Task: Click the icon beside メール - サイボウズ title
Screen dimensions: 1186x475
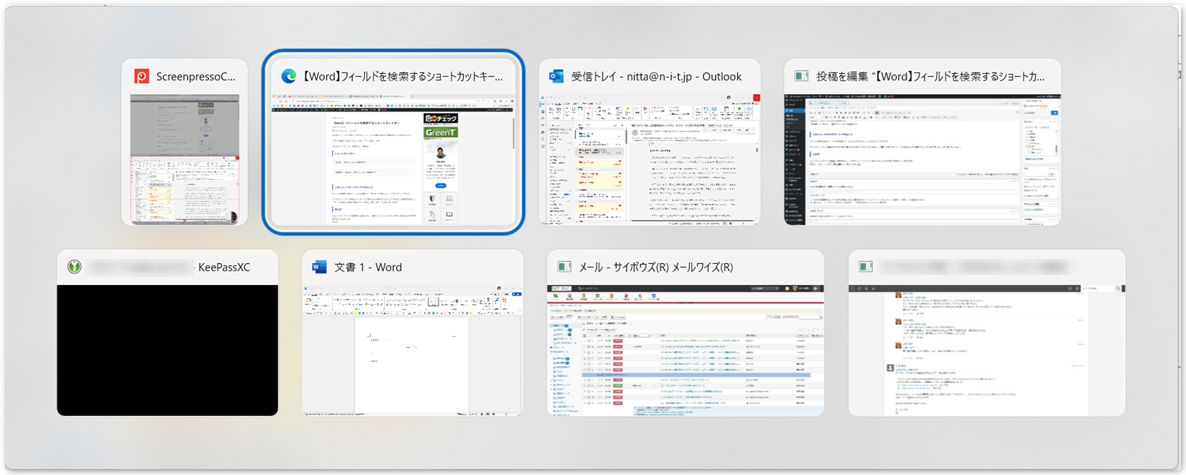Action: [564, 267]
